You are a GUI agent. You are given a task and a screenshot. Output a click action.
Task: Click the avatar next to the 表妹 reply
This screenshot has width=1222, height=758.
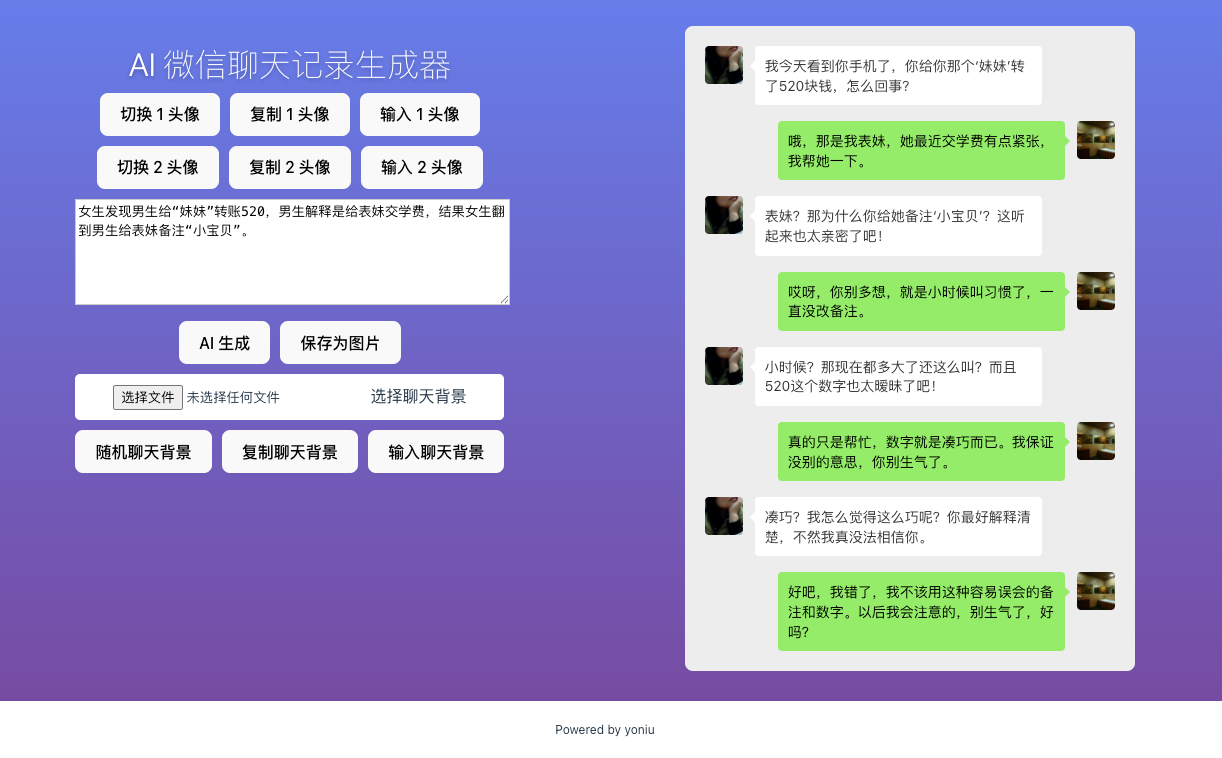tap(1096, 140)
